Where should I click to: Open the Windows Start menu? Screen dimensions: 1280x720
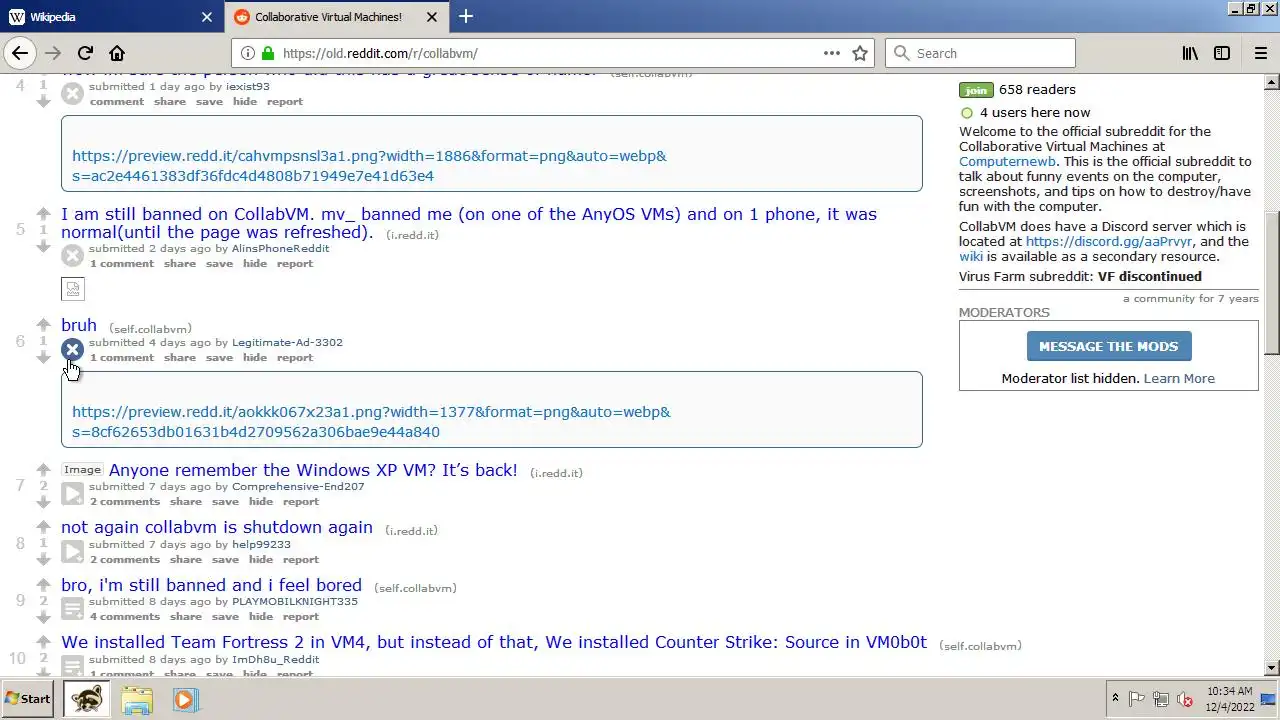tap(29, 699)
